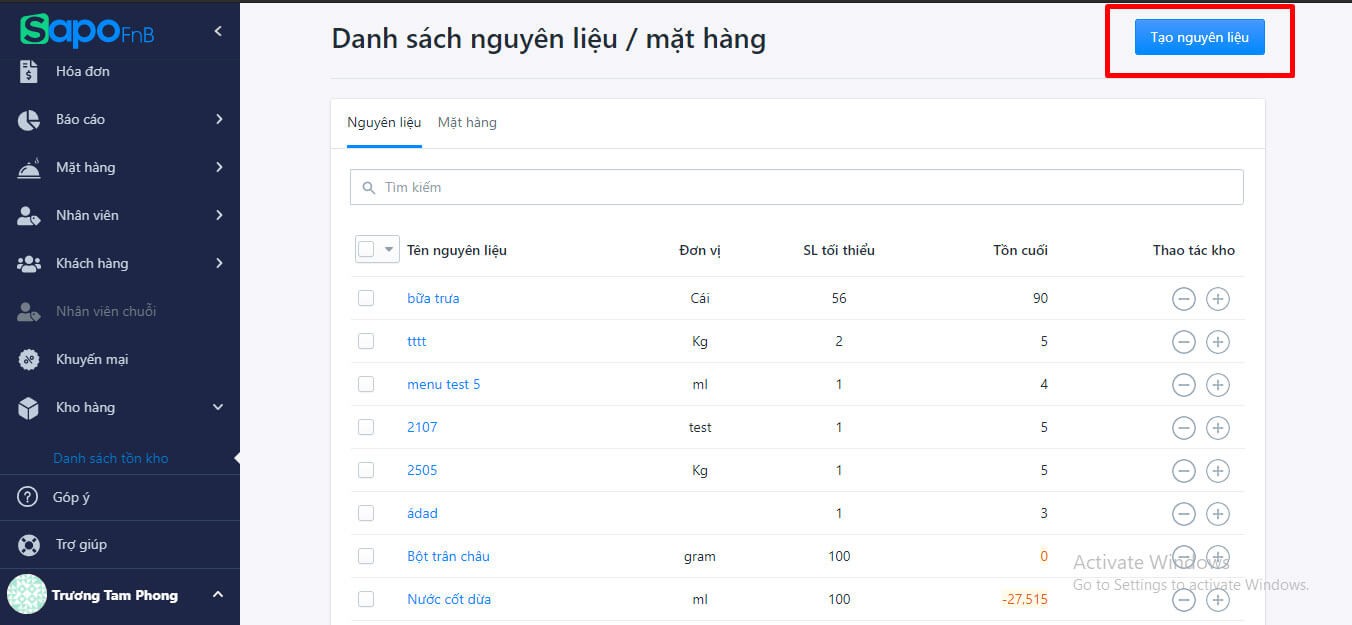Image resolution: width=1352 pixels, height=625 pixels.
Task: Collapse the sidebar with the chevron arrow
Action: pyautogui.click(x=218, y=30)
